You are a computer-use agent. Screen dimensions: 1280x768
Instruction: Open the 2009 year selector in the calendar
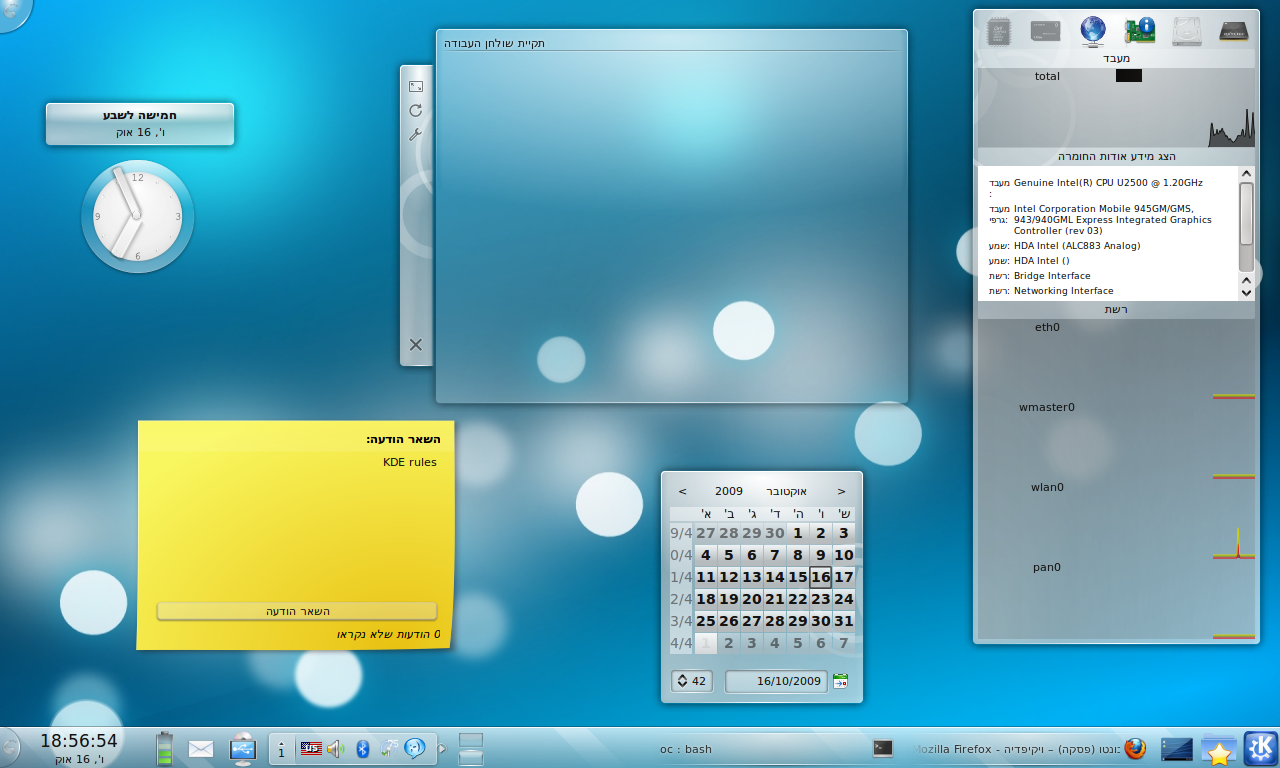click(x=728, y=491)
